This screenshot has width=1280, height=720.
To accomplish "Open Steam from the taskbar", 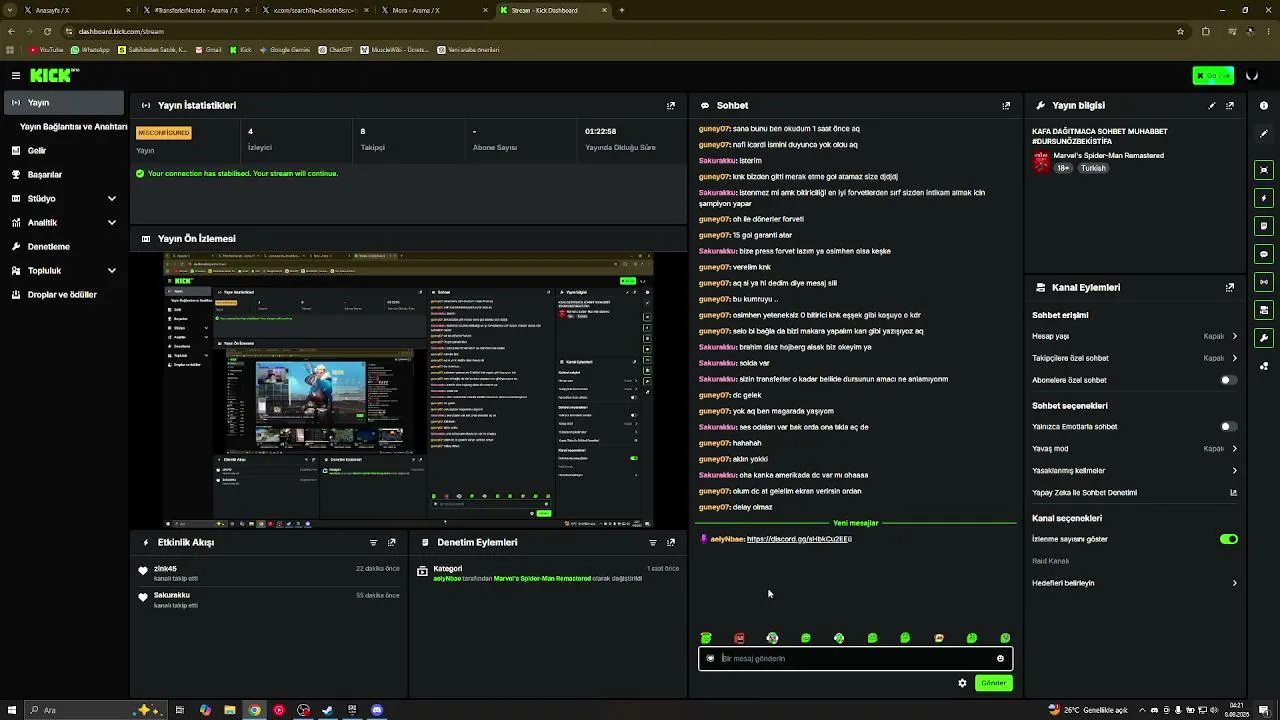I will 327,710.
